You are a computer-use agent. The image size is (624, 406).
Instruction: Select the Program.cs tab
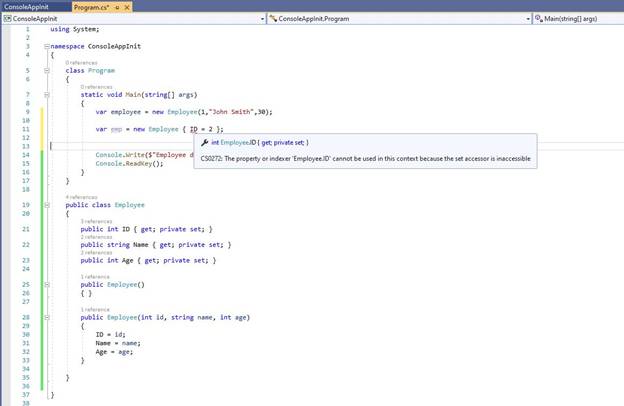point(92,7)
